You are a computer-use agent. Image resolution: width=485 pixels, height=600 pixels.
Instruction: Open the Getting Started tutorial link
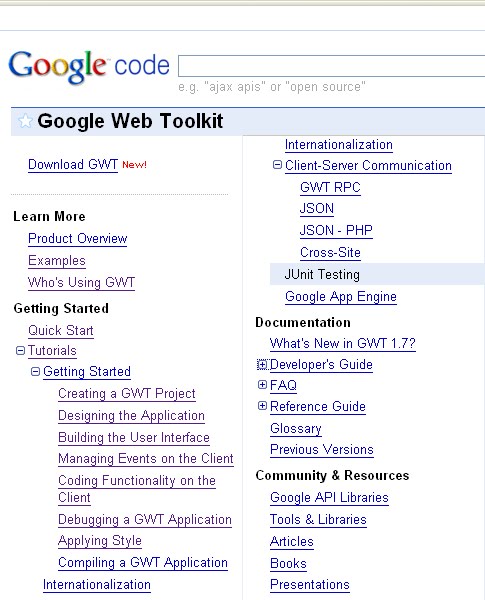pyautogui.click(x=87, y=372)
